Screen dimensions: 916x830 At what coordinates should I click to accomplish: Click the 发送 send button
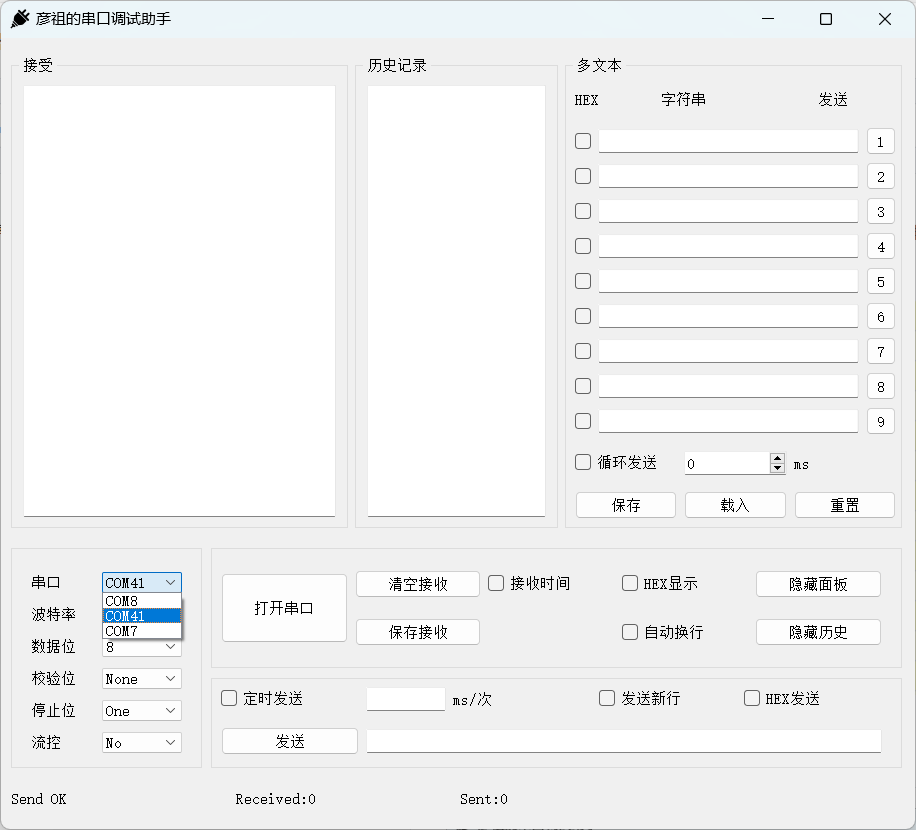pos(290,741)
